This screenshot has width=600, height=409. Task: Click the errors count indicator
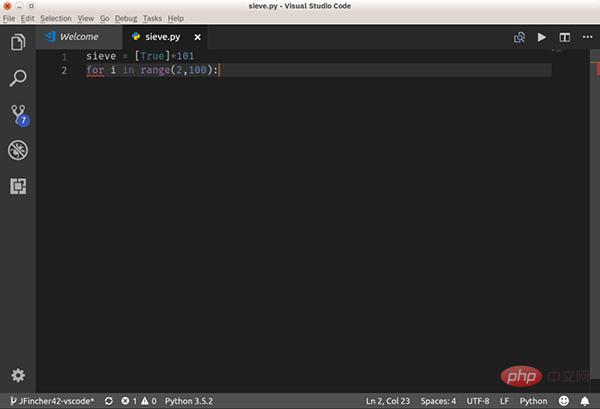[x=129, y=401]
